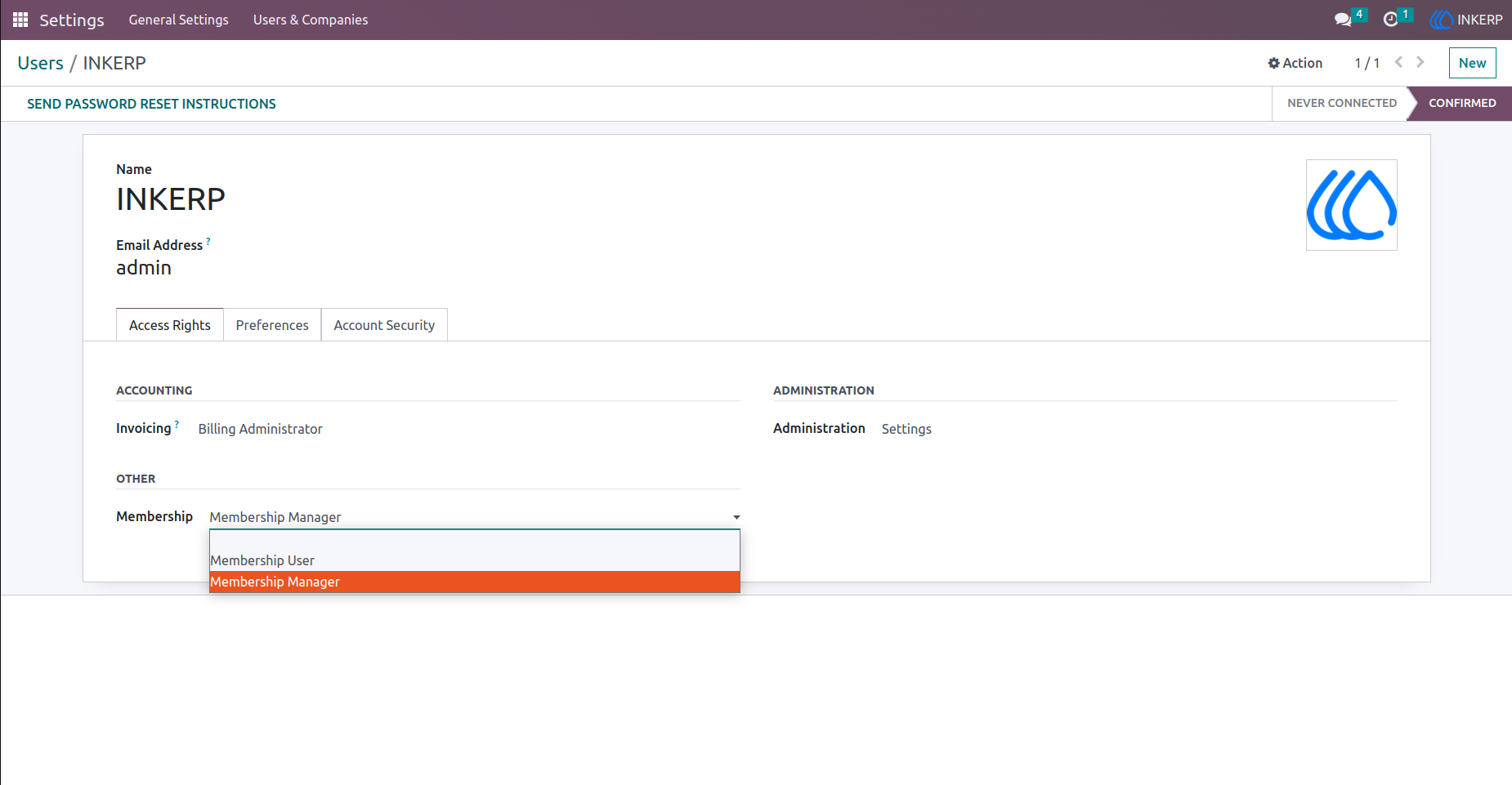Viewport: 1512px width, 785px height.
Task: Go to next record arrow
Action: (1420, 62)
